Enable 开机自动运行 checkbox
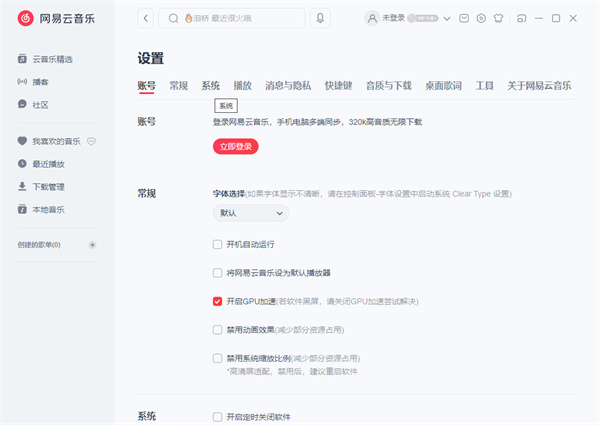This screenshot has width=600, height=425. pyautogui.click(x=218, y=244)
